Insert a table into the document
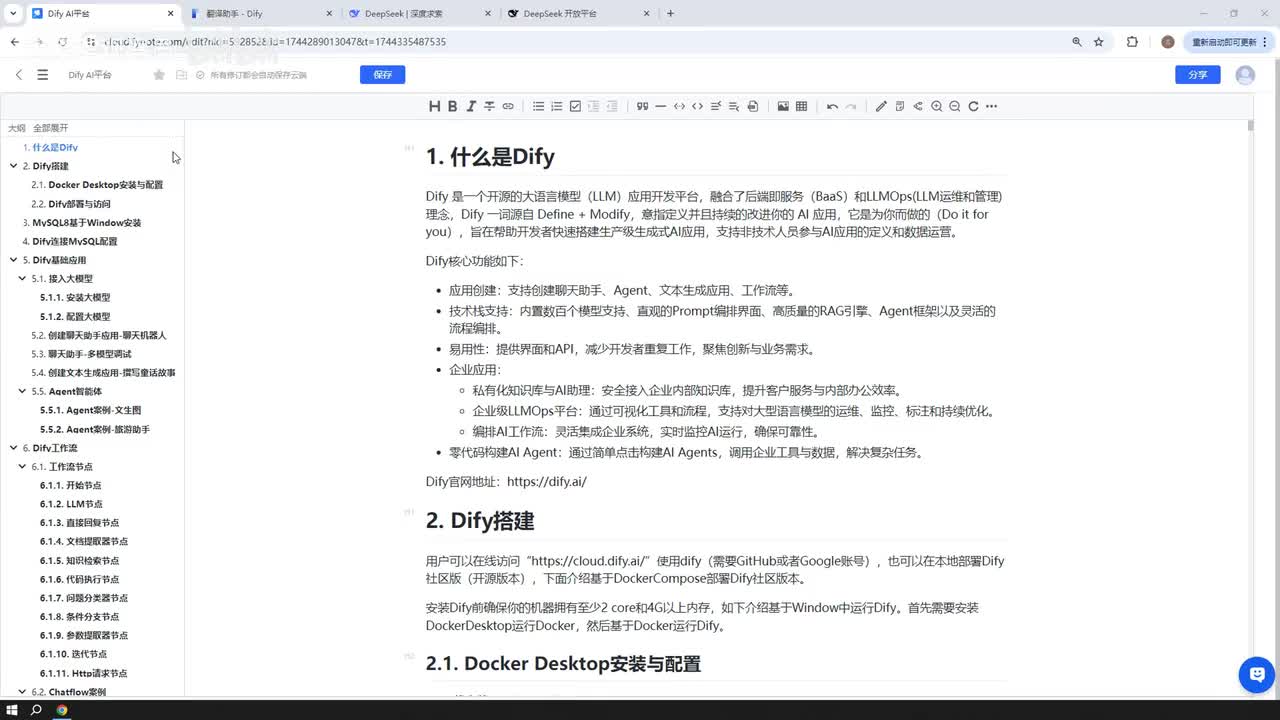The image size is (1280, 720). pos(801,106)
